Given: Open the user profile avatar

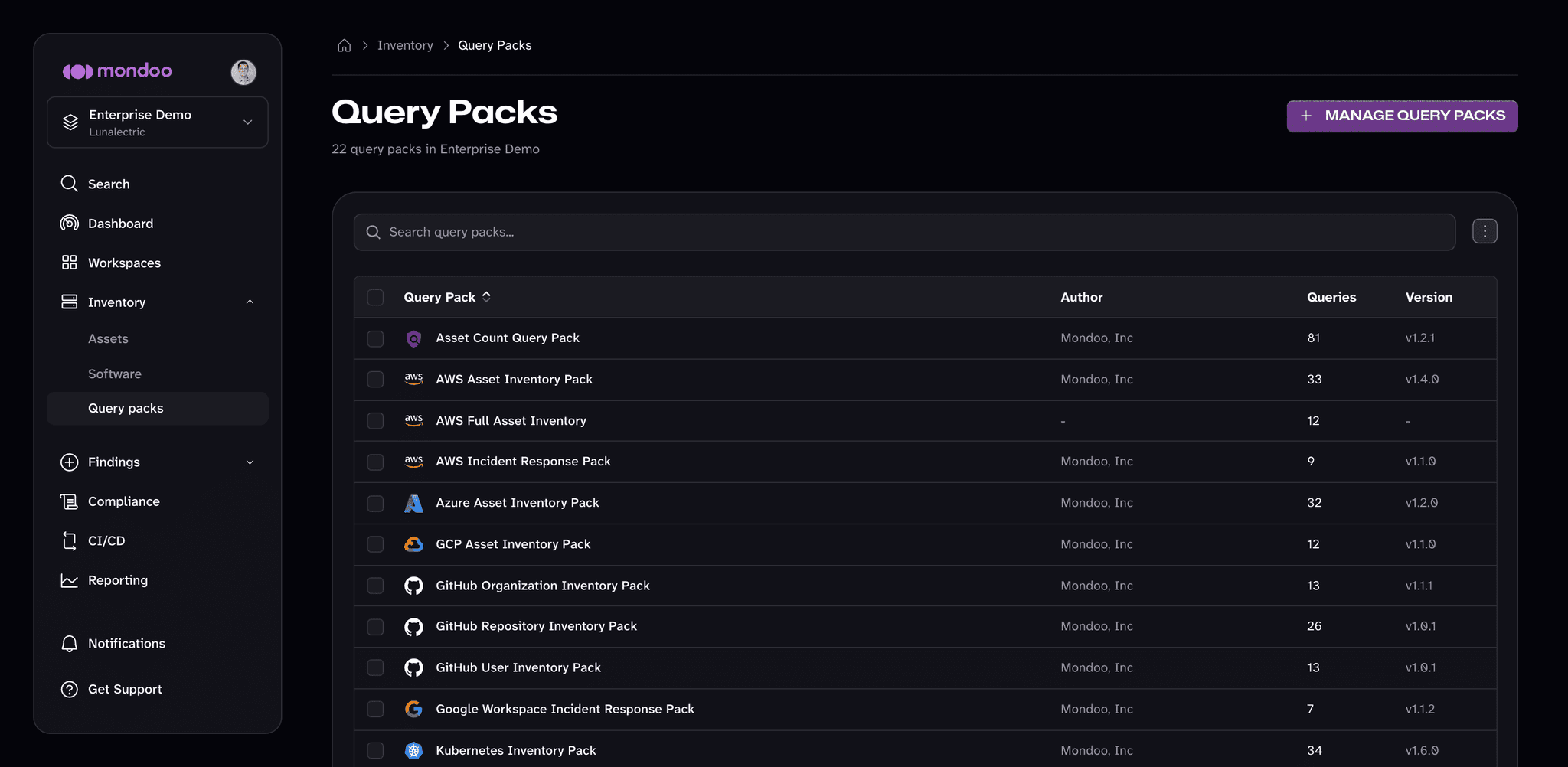Looking at the screenshot, I should [x=243, y=72].
